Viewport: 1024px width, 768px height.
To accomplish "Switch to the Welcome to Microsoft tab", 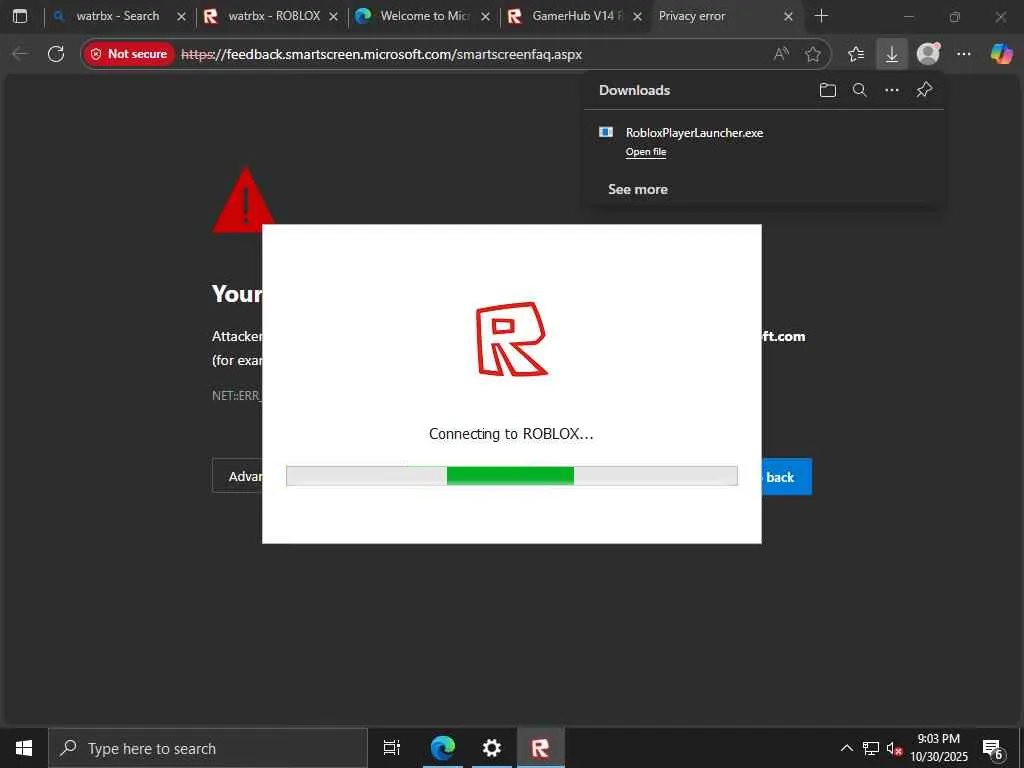I will (424, 16).
